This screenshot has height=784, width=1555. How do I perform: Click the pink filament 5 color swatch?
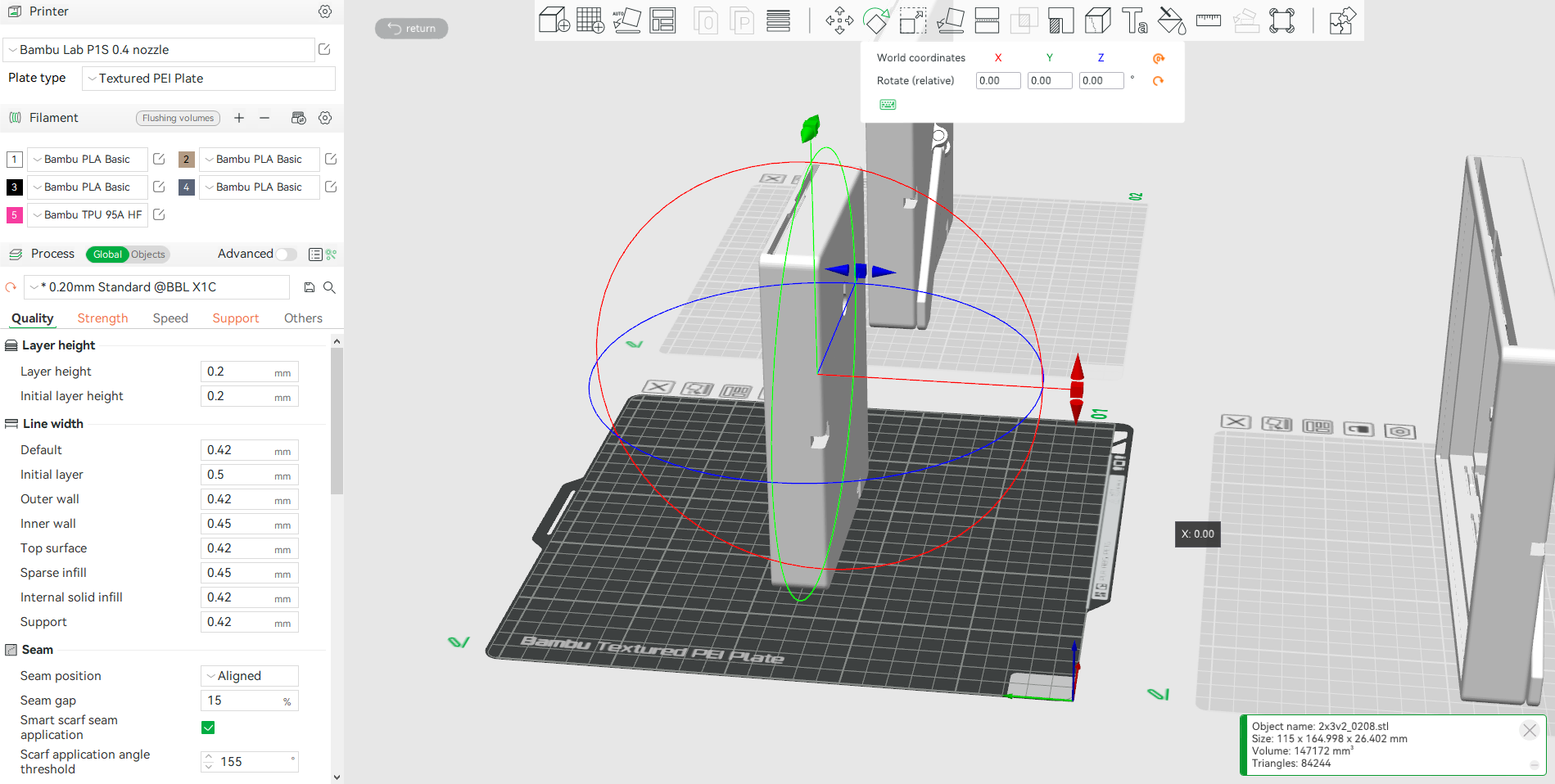[14, 214]
